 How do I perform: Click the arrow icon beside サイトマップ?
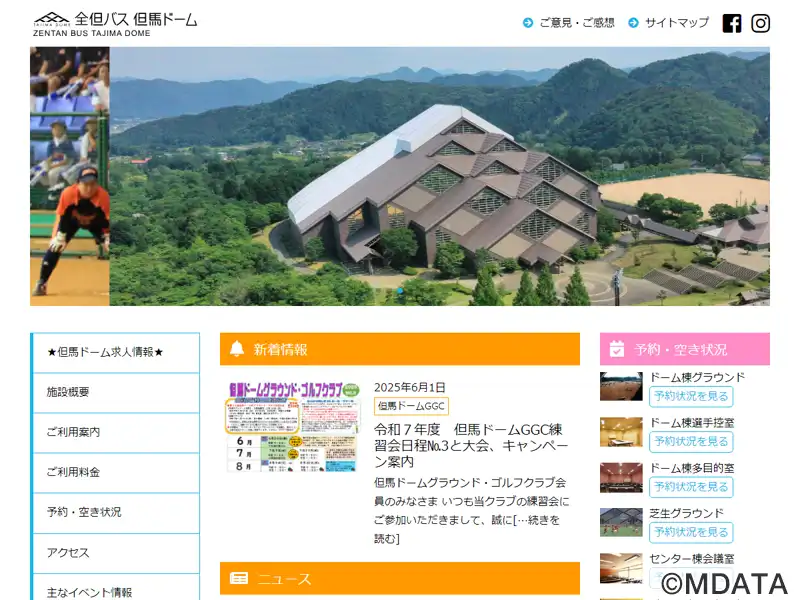633,23
